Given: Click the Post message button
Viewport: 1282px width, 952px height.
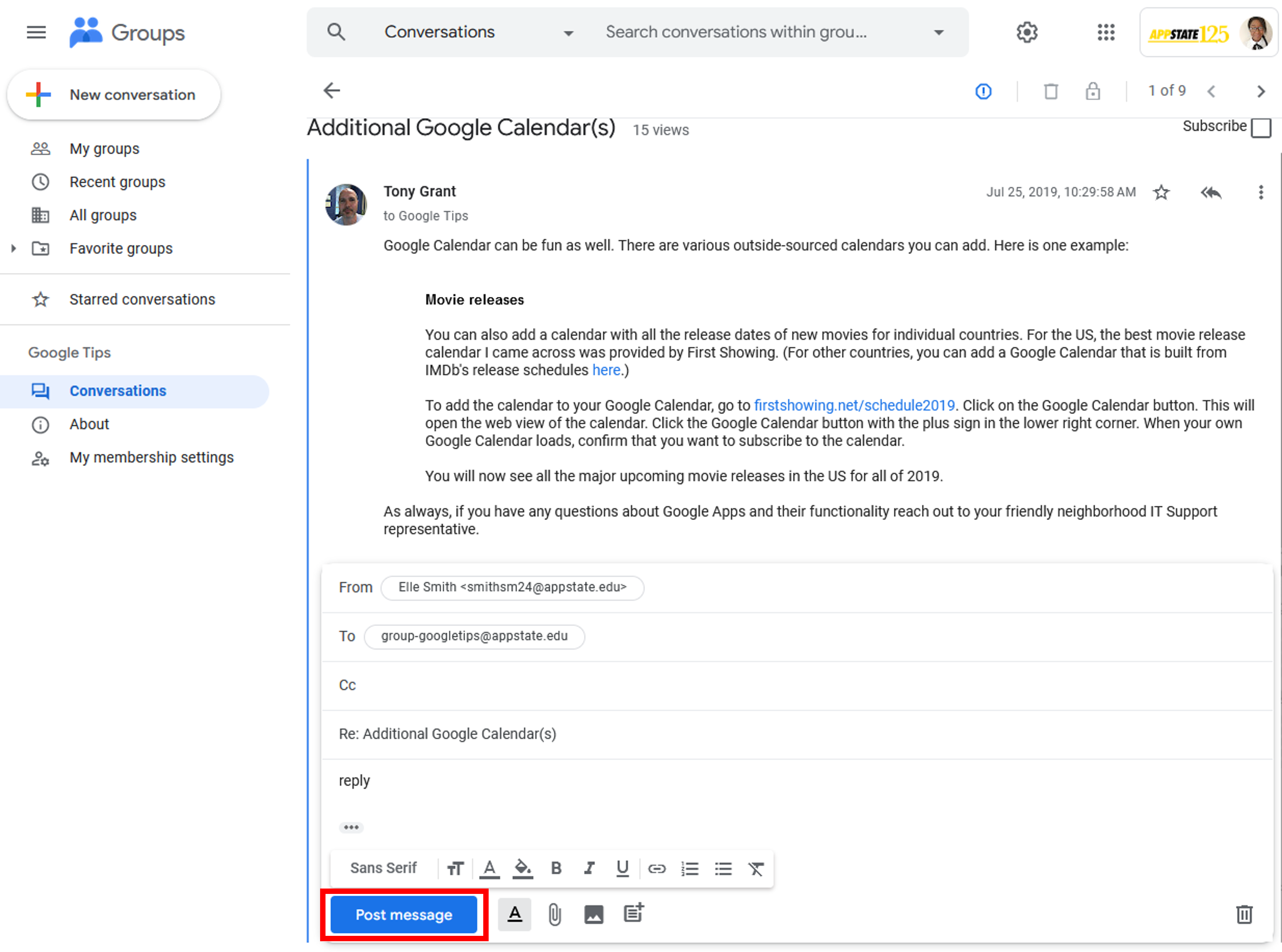Looking at the screenshot, I should 404,915.
